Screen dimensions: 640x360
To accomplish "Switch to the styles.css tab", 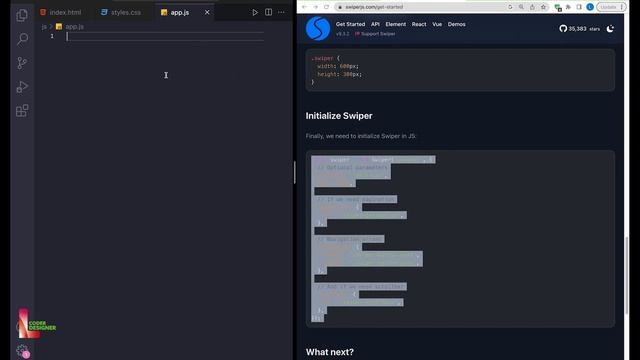I will click(121, 13).
